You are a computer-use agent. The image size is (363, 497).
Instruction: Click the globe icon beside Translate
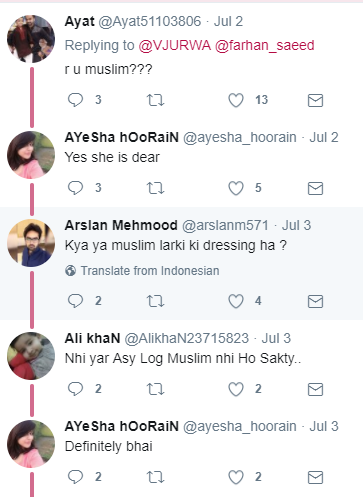pyautogui.click(x=70, y=271)
